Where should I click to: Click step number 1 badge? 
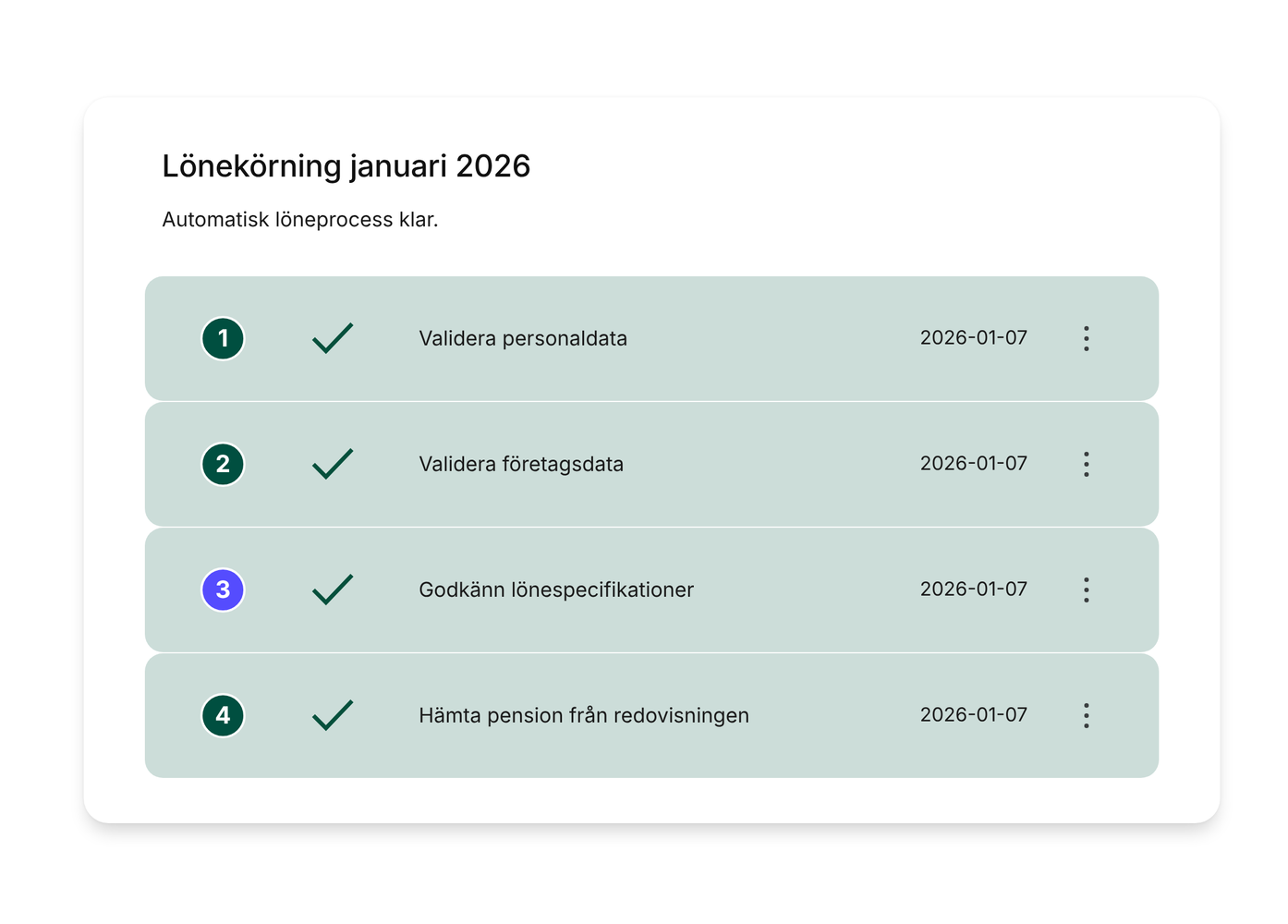tap(223, 338)
